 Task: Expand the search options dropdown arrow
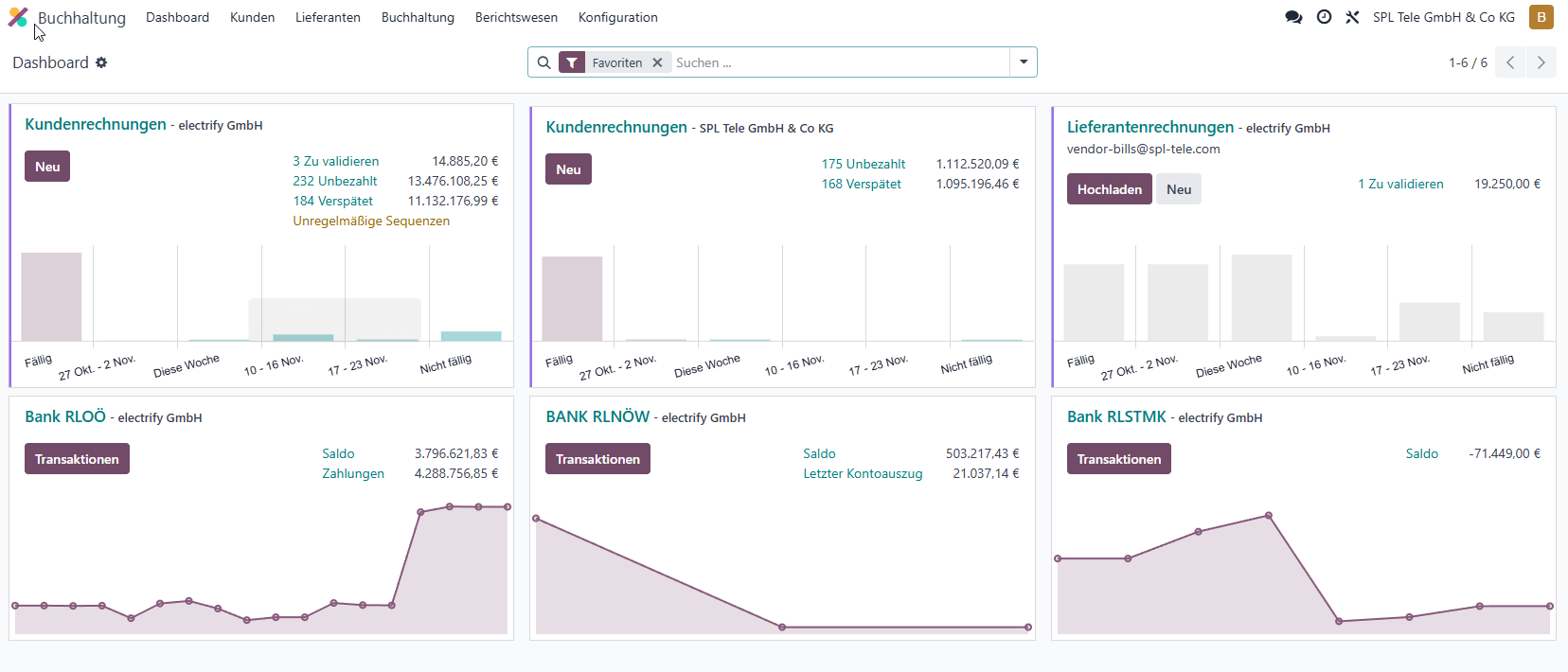tap(1024, 62)
